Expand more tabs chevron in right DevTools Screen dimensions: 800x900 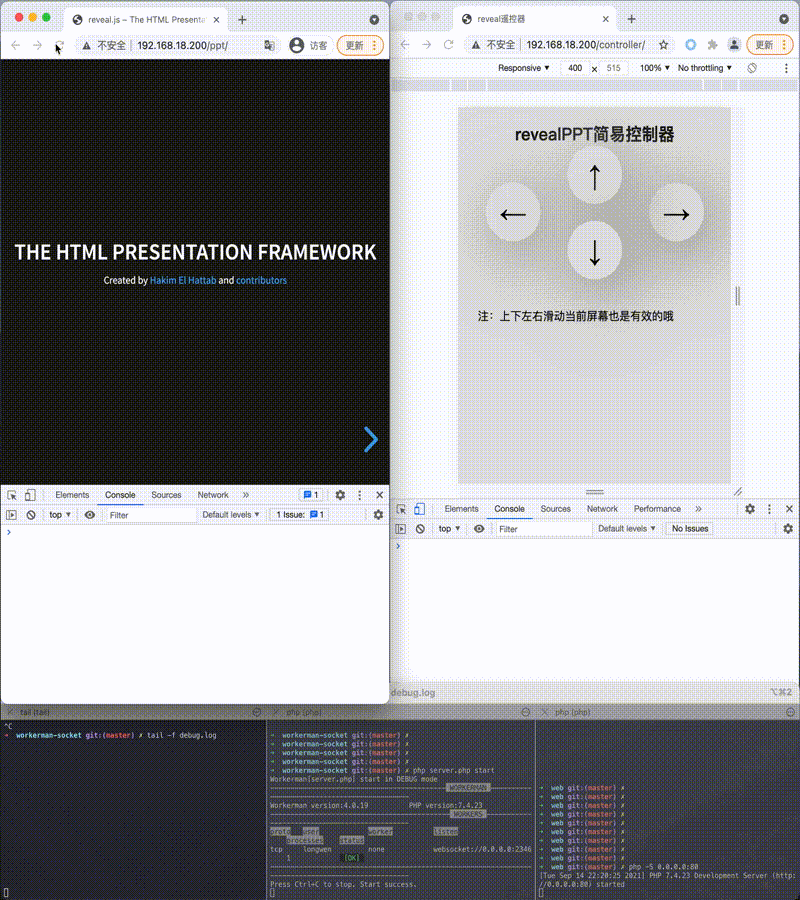(x=698, y=509)
